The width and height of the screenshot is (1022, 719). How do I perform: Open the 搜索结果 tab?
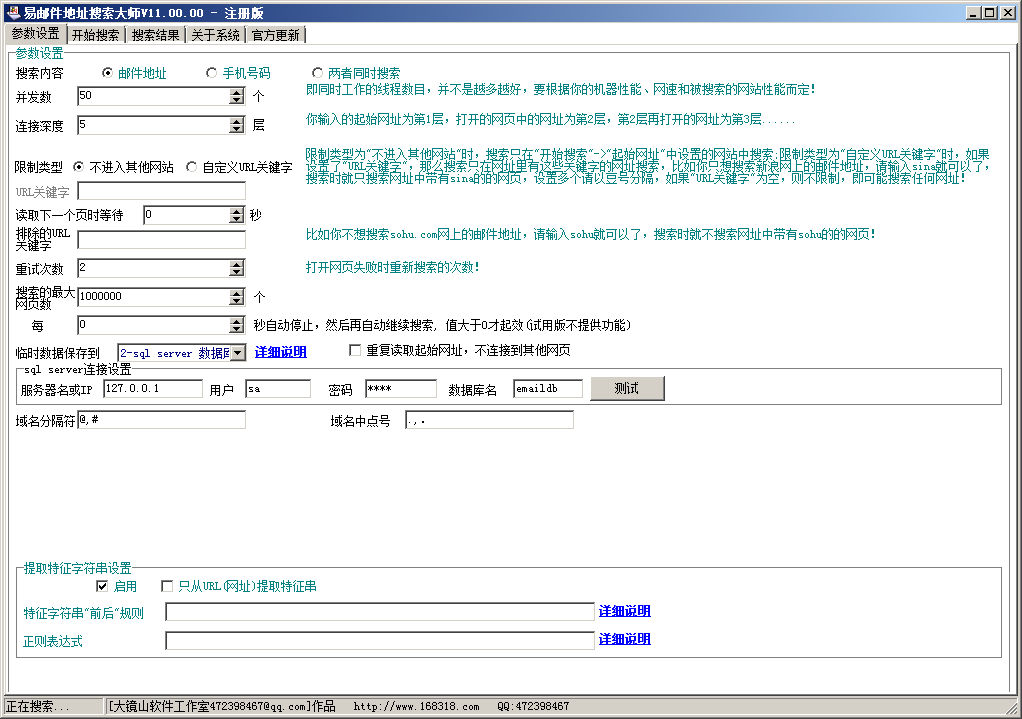(x=156, y=35)
